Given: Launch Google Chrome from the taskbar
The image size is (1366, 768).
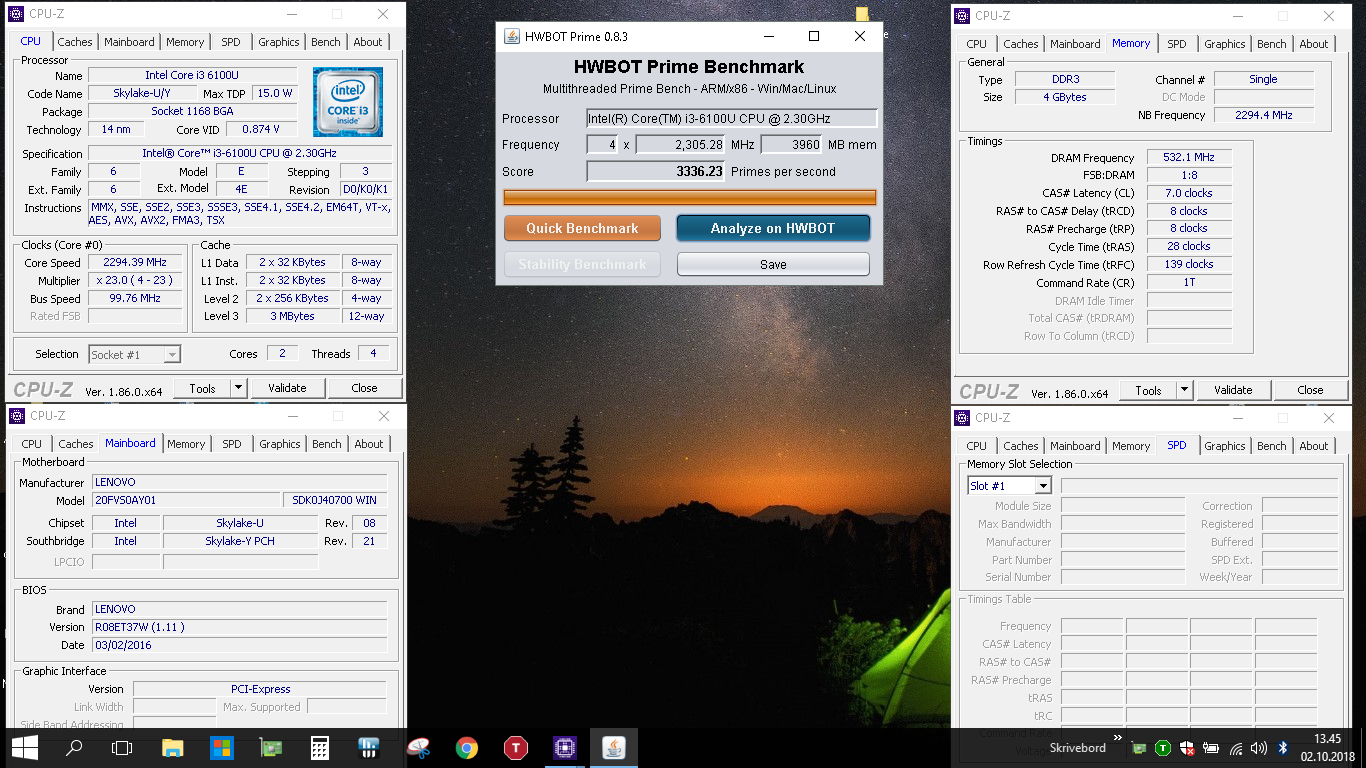Looking at the screenshot, I should pos(466,747).
